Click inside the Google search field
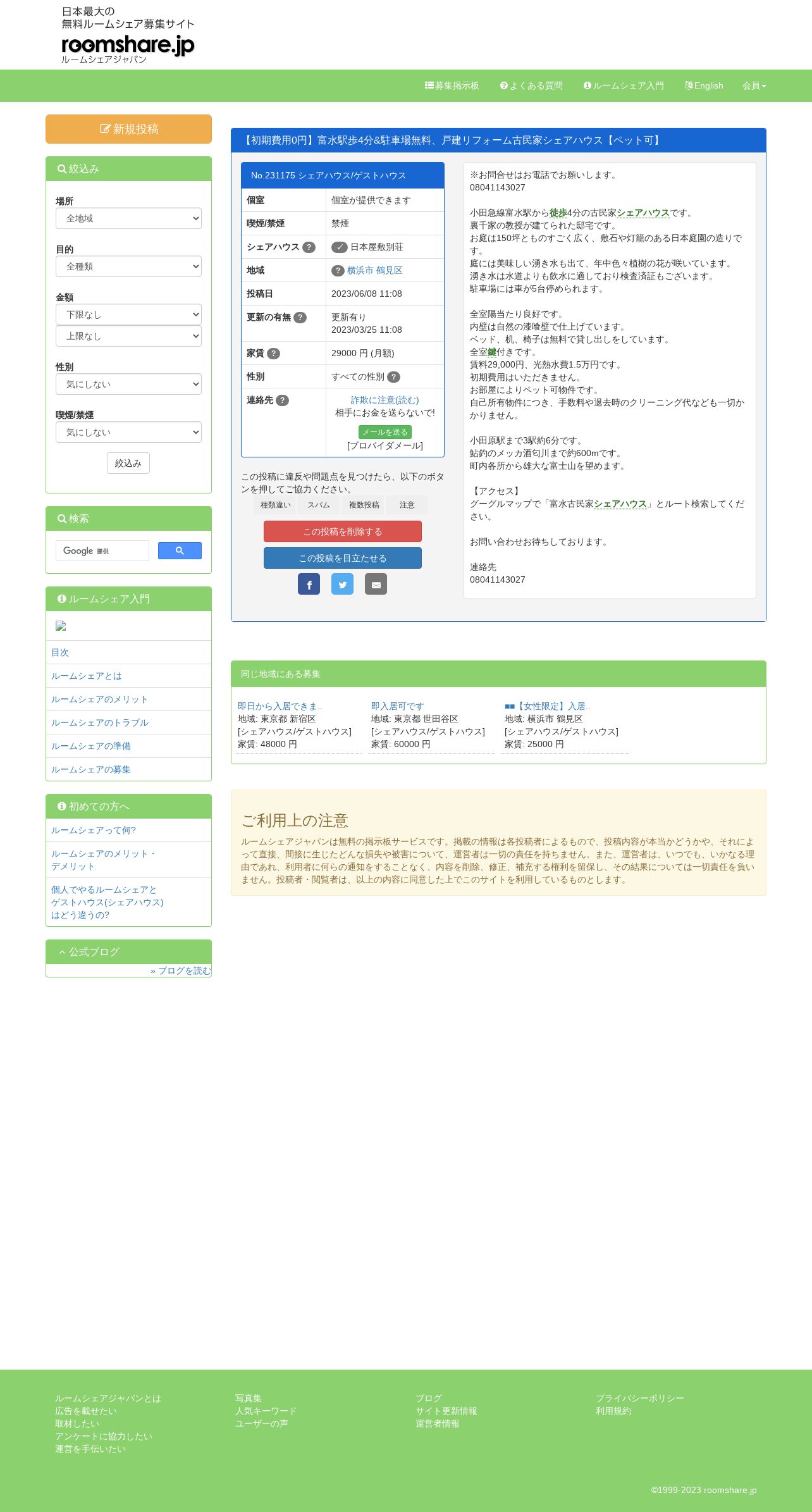The width and height of the screenshot is (812, 1512). pos(102,550)
